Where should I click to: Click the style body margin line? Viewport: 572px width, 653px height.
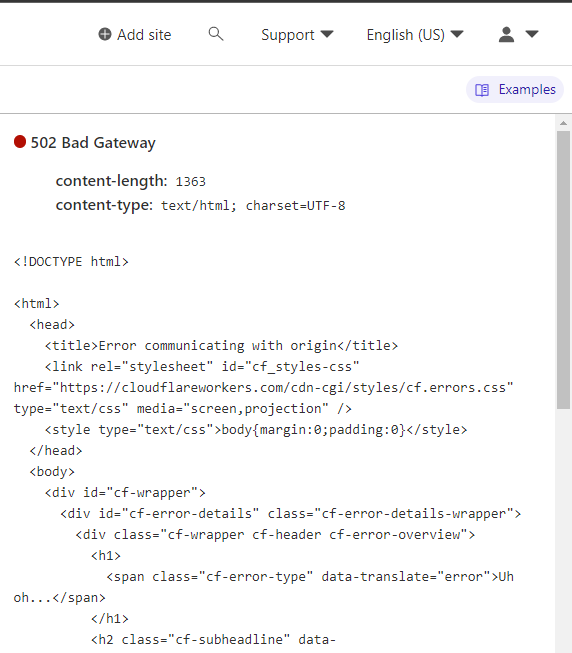(x=256, y=430)
